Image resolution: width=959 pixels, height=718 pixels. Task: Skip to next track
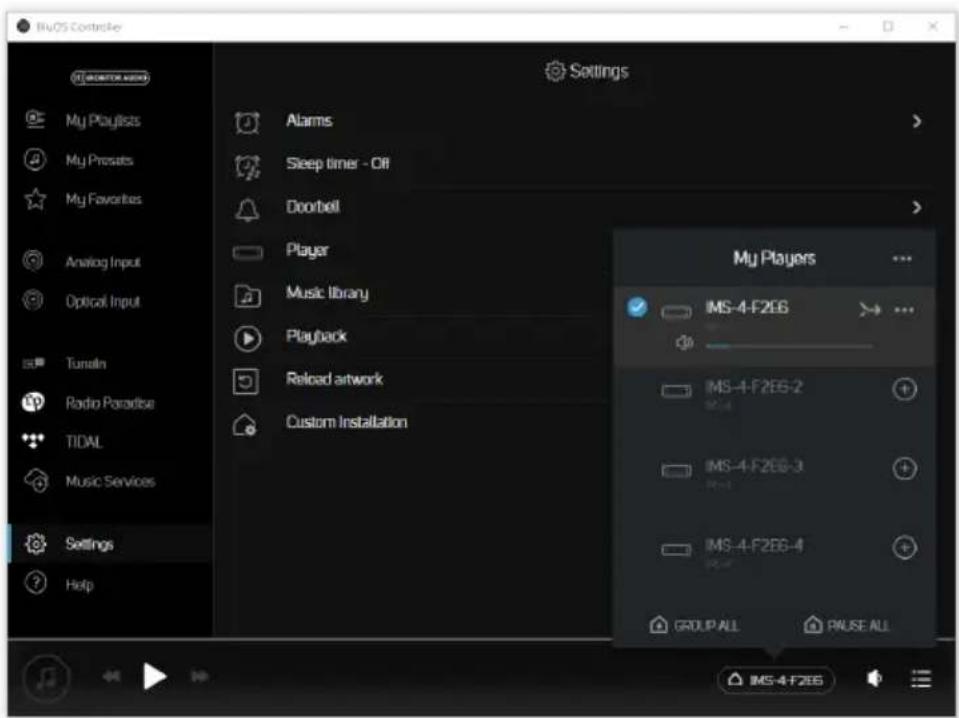(200, 676)
